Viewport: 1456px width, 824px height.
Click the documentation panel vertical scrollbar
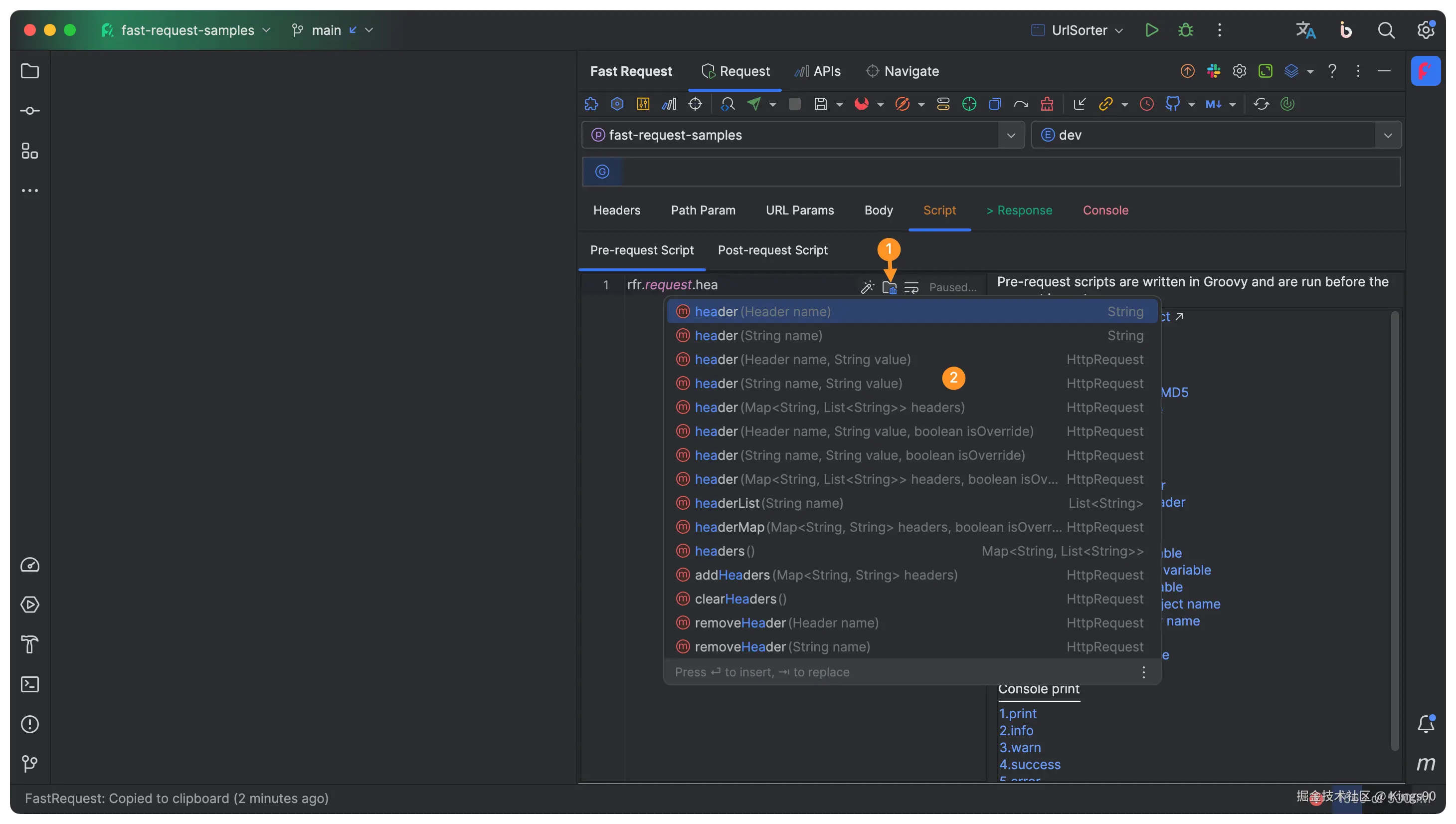click(x=1395, y=530)
